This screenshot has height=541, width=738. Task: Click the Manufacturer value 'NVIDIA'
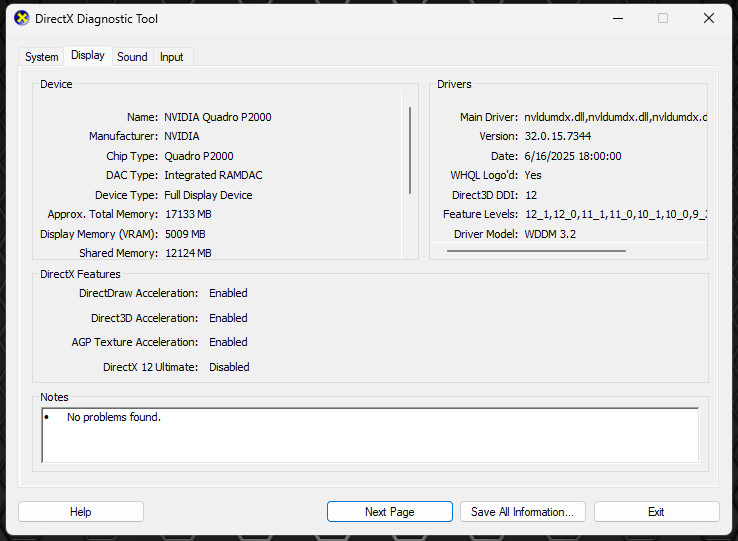pos(182,137)
